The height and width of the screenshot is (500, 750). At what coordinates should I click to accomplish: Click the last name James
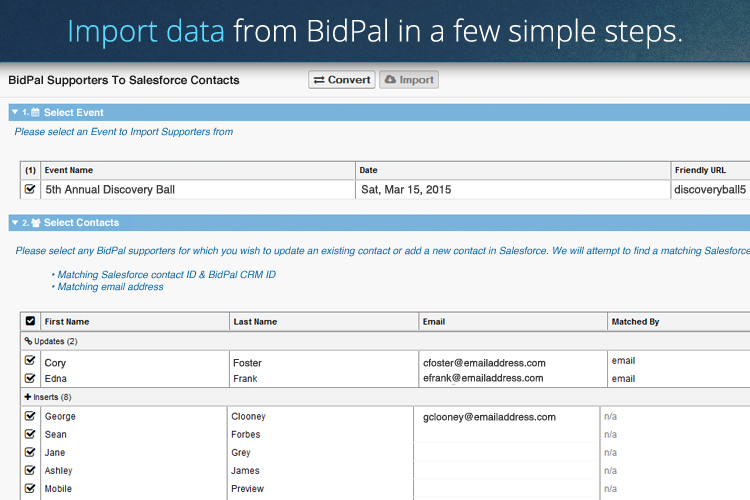point(245,471)
